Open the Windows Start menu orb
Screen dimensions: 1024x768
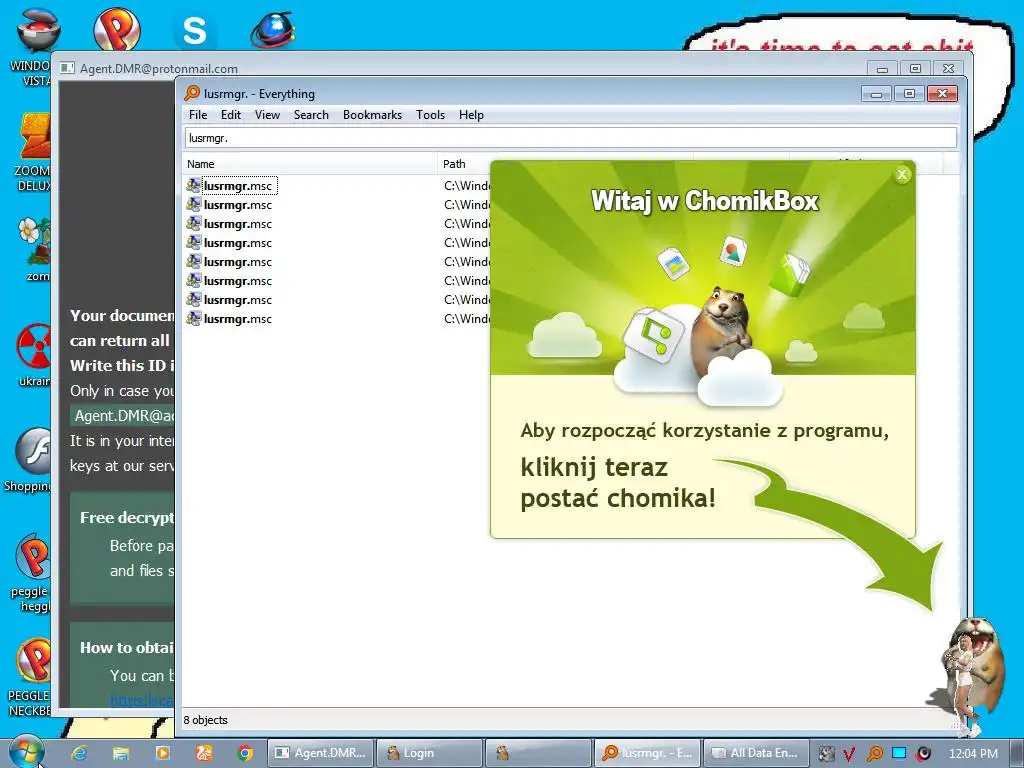pyautogui.click(x=26, y=752)
